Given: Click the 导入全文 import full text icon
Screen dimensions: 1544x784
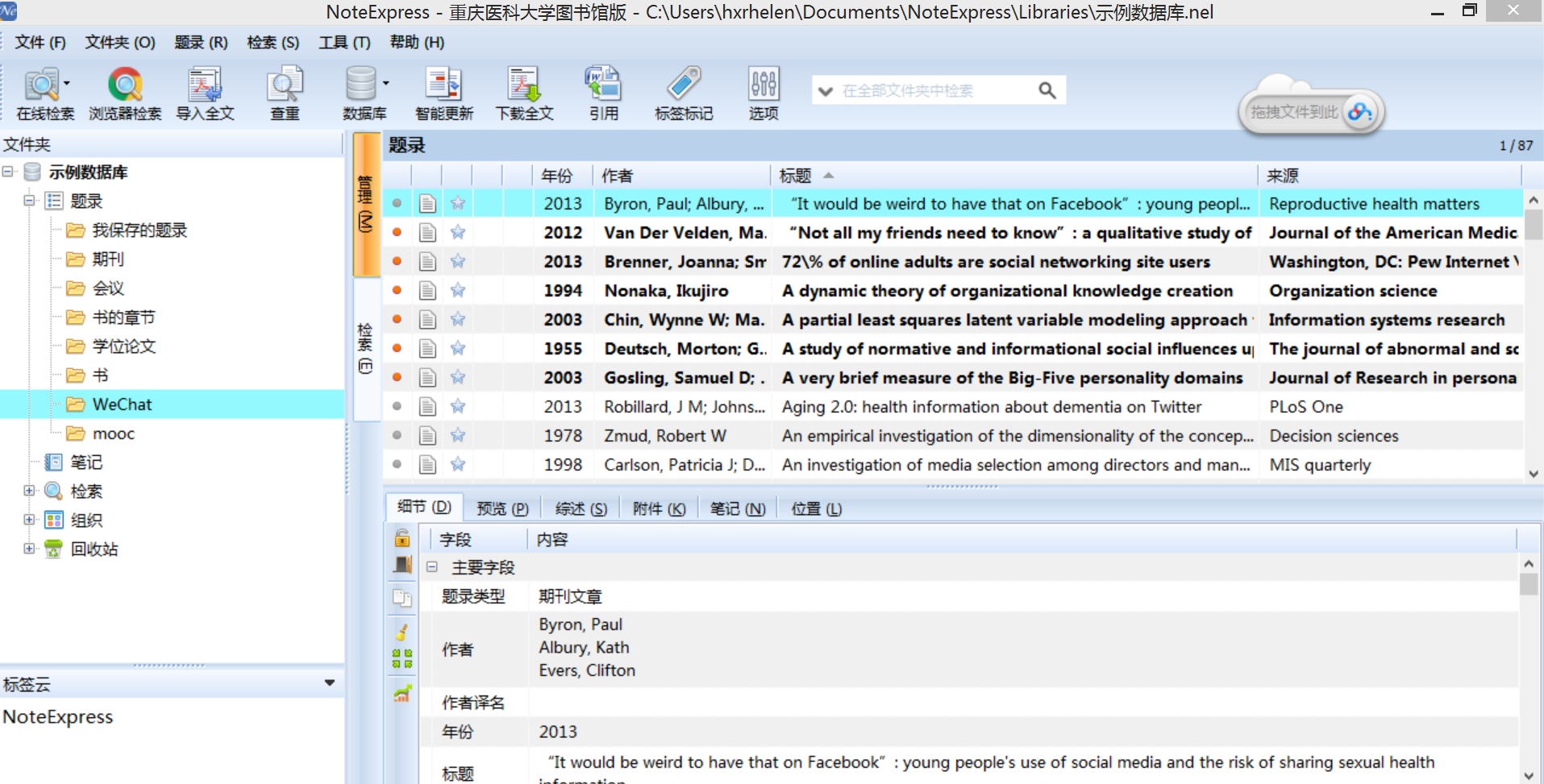Looking at the screenshot, I should (x=205, y=95).
